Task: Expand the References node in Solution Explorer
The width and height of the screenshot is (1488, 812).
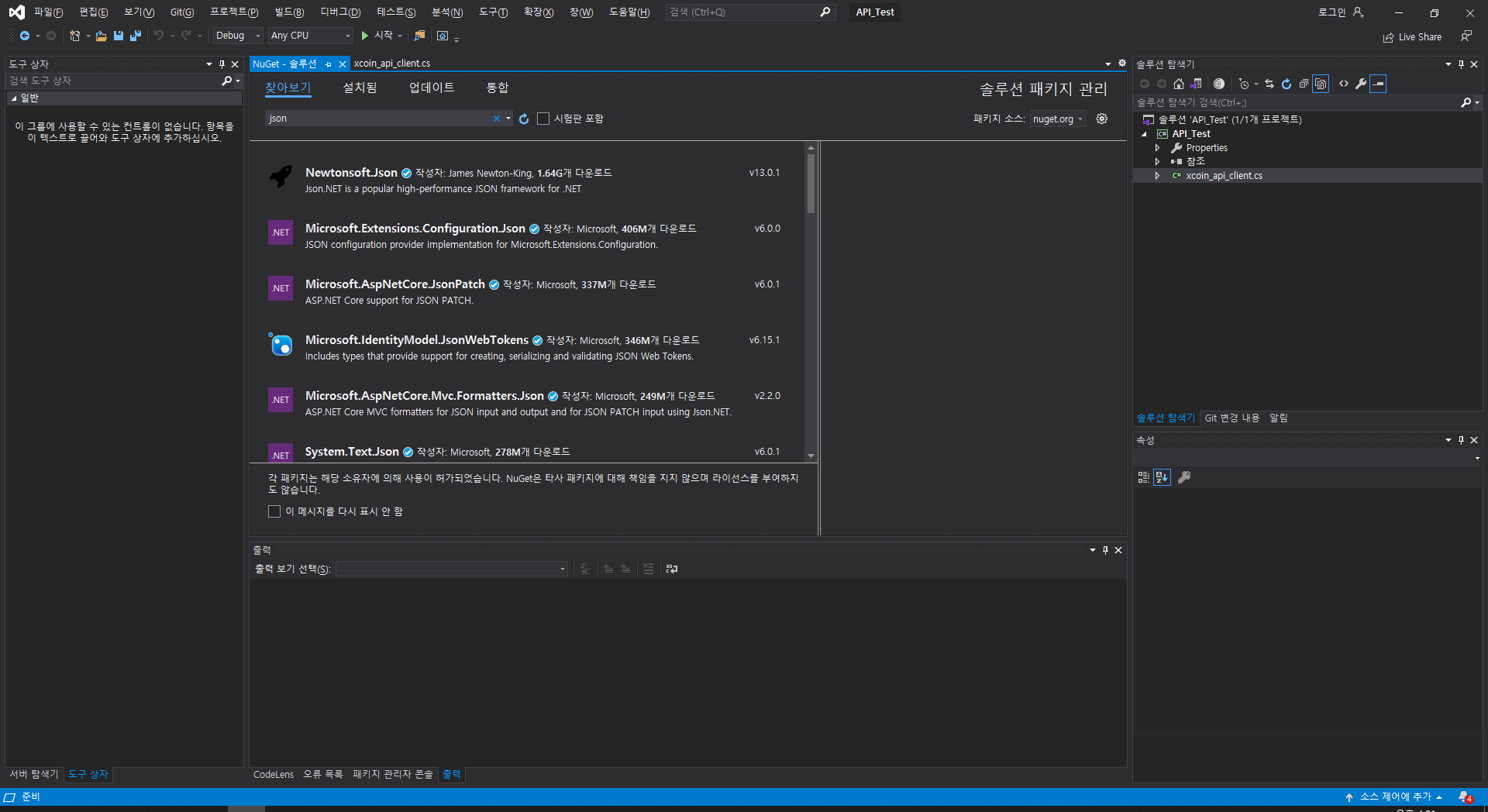Action: tap(1158, 162)
